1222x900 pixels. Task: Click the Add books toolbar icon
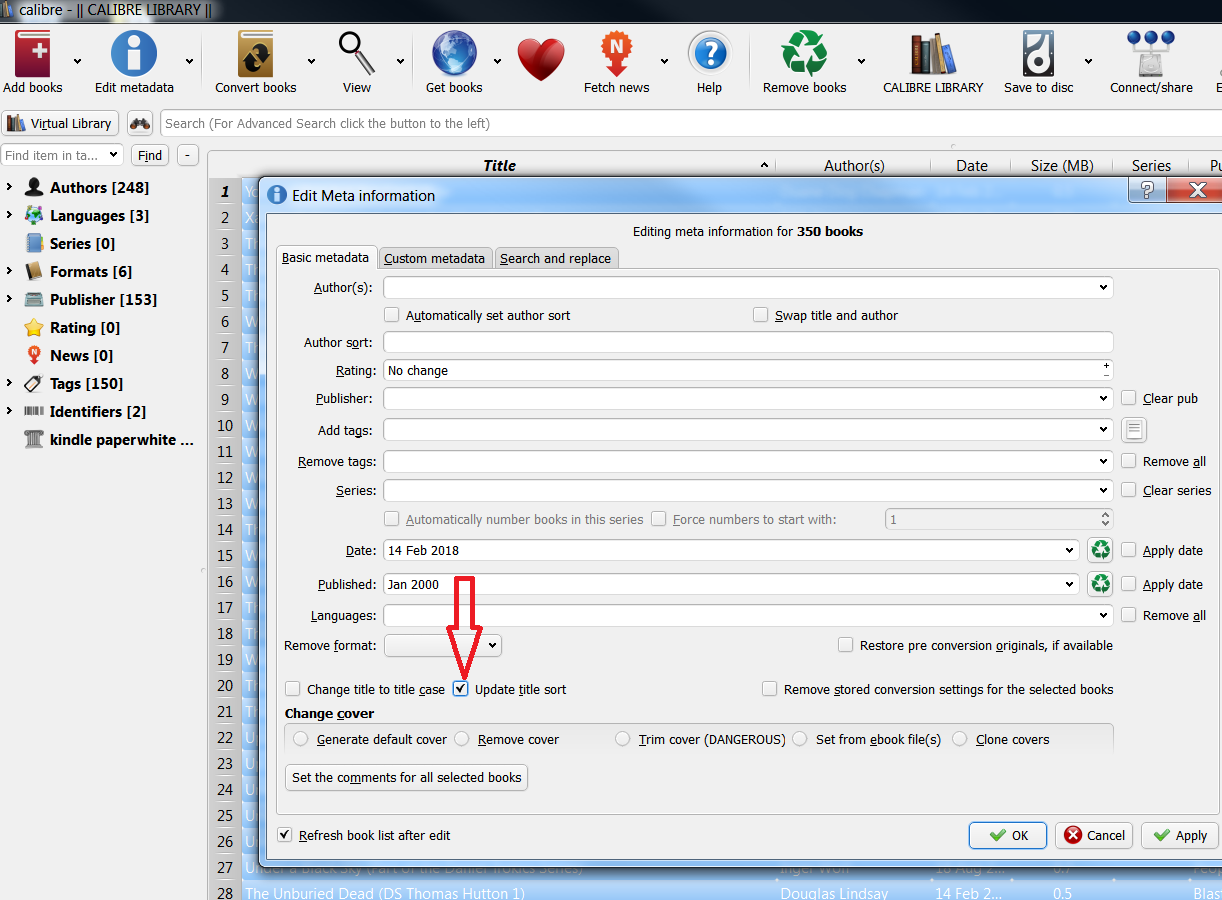[32, 53]
